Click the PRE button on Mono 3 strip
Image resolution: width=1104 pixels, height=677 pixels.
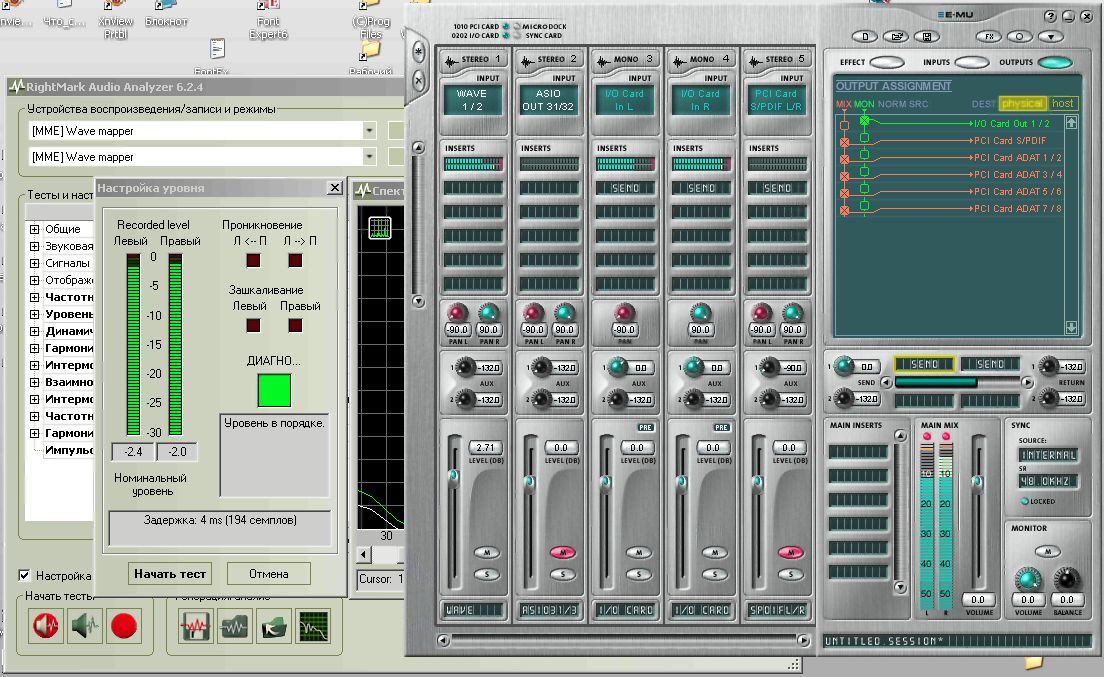click(646, 427)
